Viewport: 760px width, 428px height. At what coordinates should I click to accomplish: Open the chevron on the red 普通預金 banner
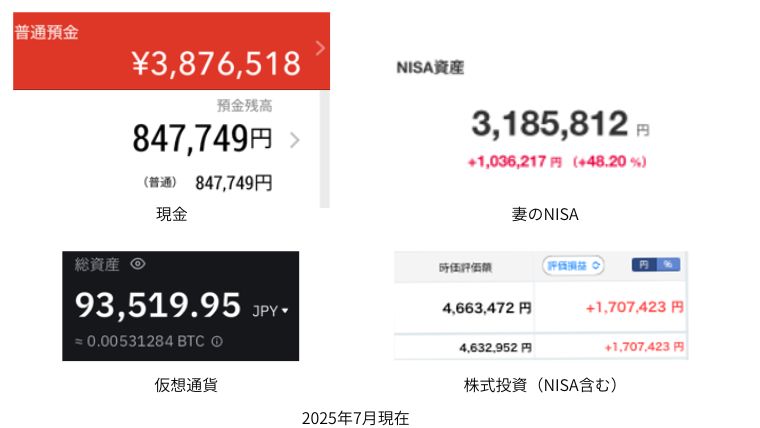(x=320, y=48)
